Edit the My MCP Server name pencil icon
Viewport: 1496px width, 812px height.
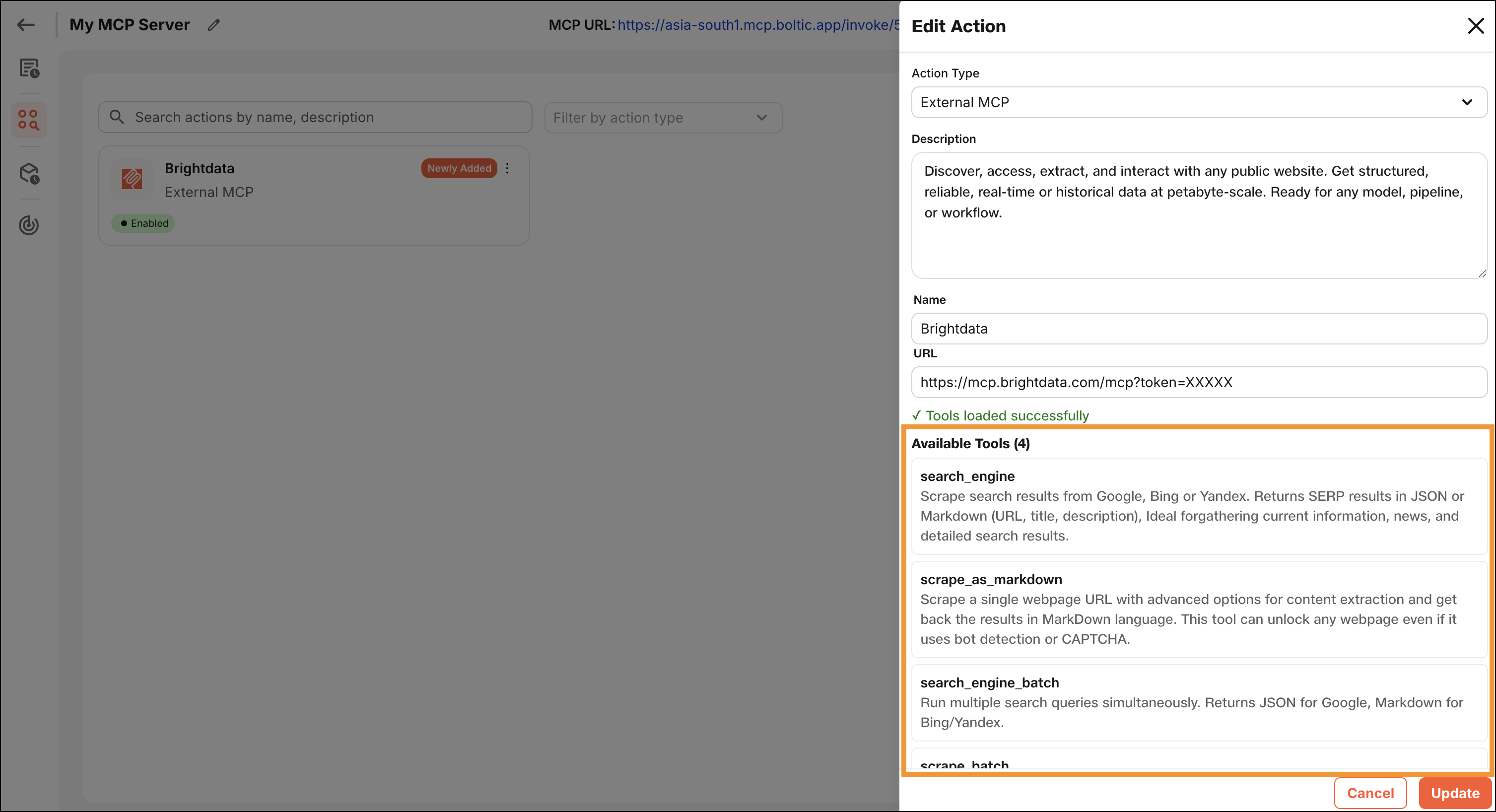[214, 25]
